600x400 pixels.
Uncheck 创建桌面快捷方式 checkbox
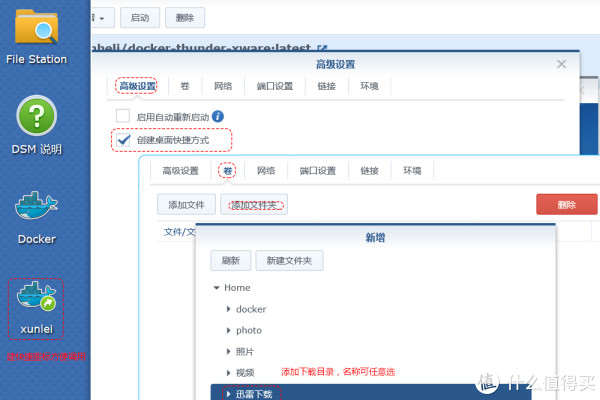123,140
